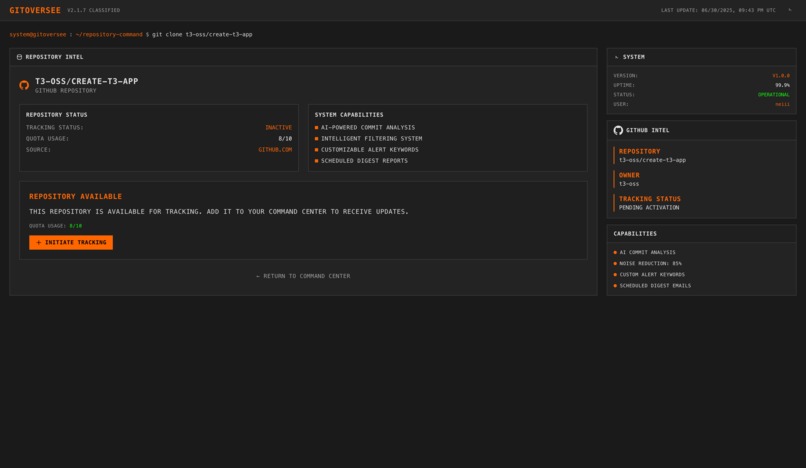Click the Pending Activation tracking status text

click(649, 208)
